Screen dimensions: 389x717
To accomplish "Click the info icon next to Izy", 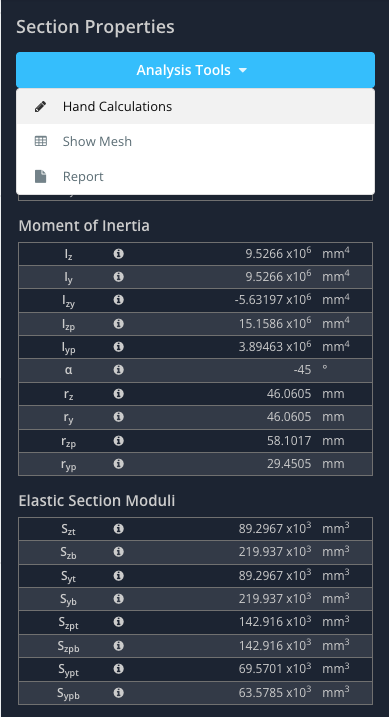I will pyautogui.click(x=118, y=300).
